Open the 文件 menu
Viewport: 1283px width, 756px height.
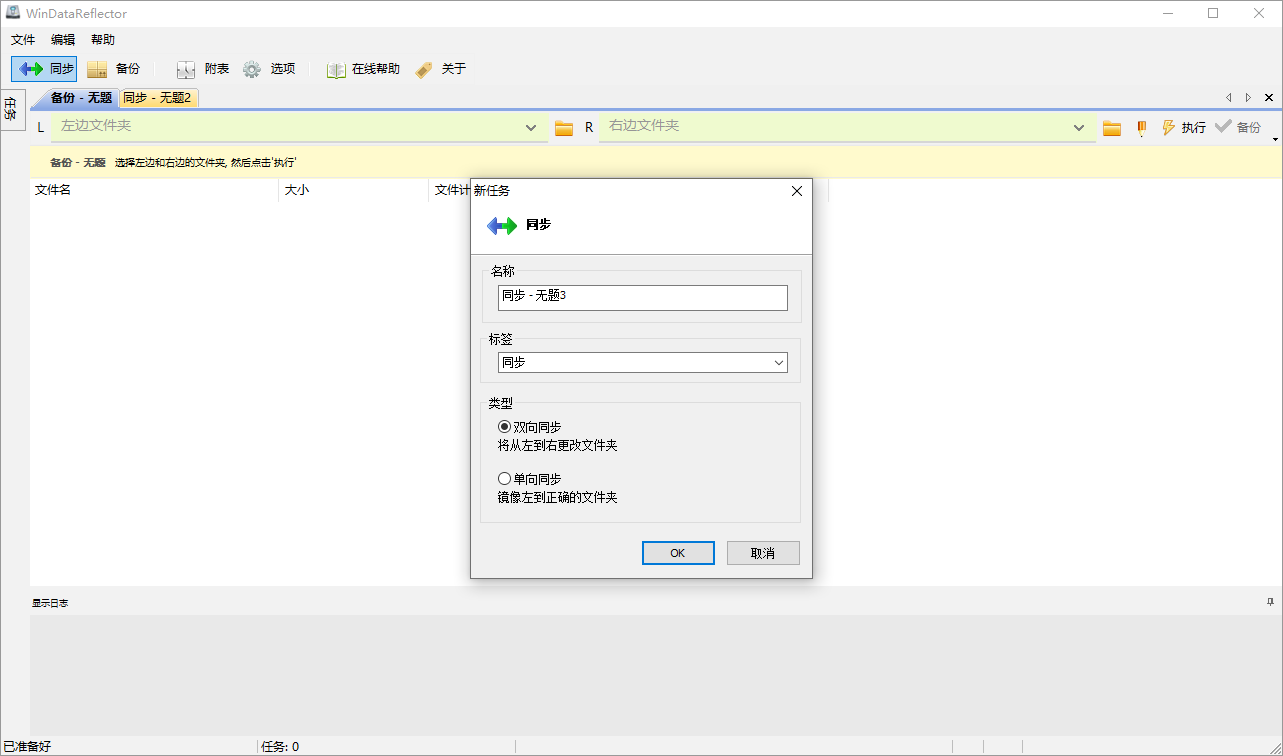click(x=23, y=40)
